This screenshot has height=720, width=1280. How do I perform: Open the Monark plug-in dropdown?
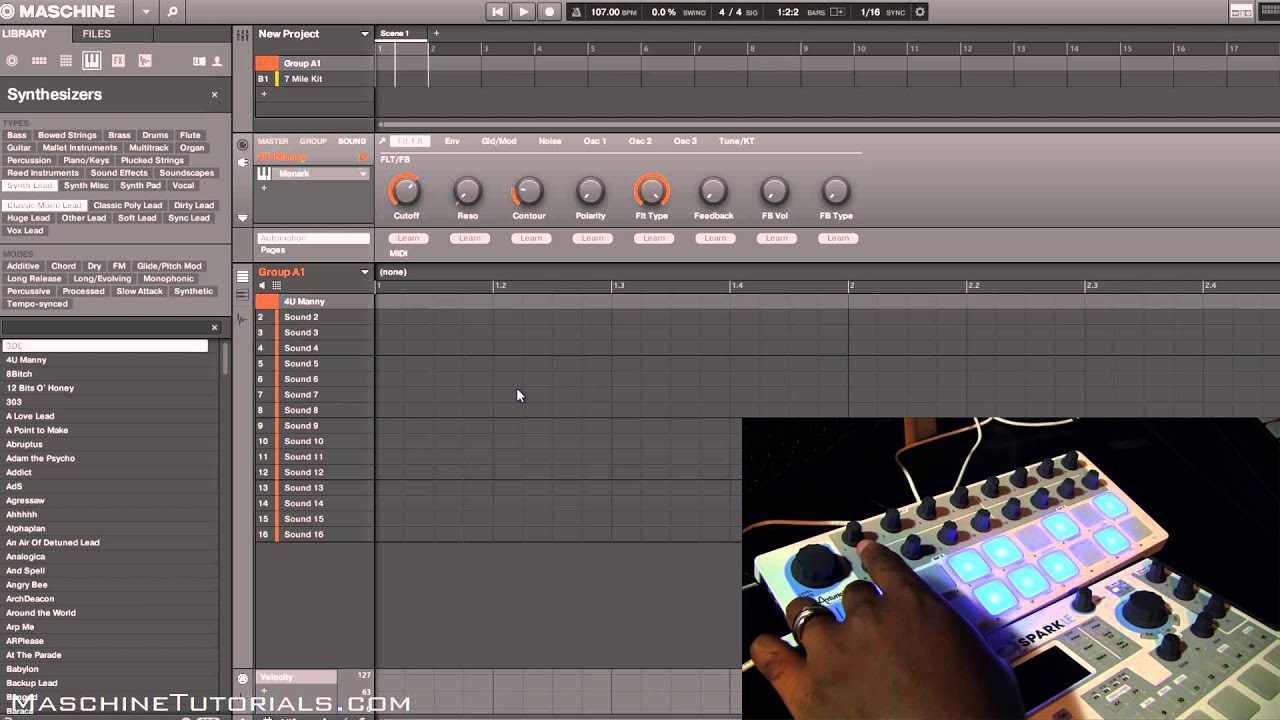coord(363,174)
